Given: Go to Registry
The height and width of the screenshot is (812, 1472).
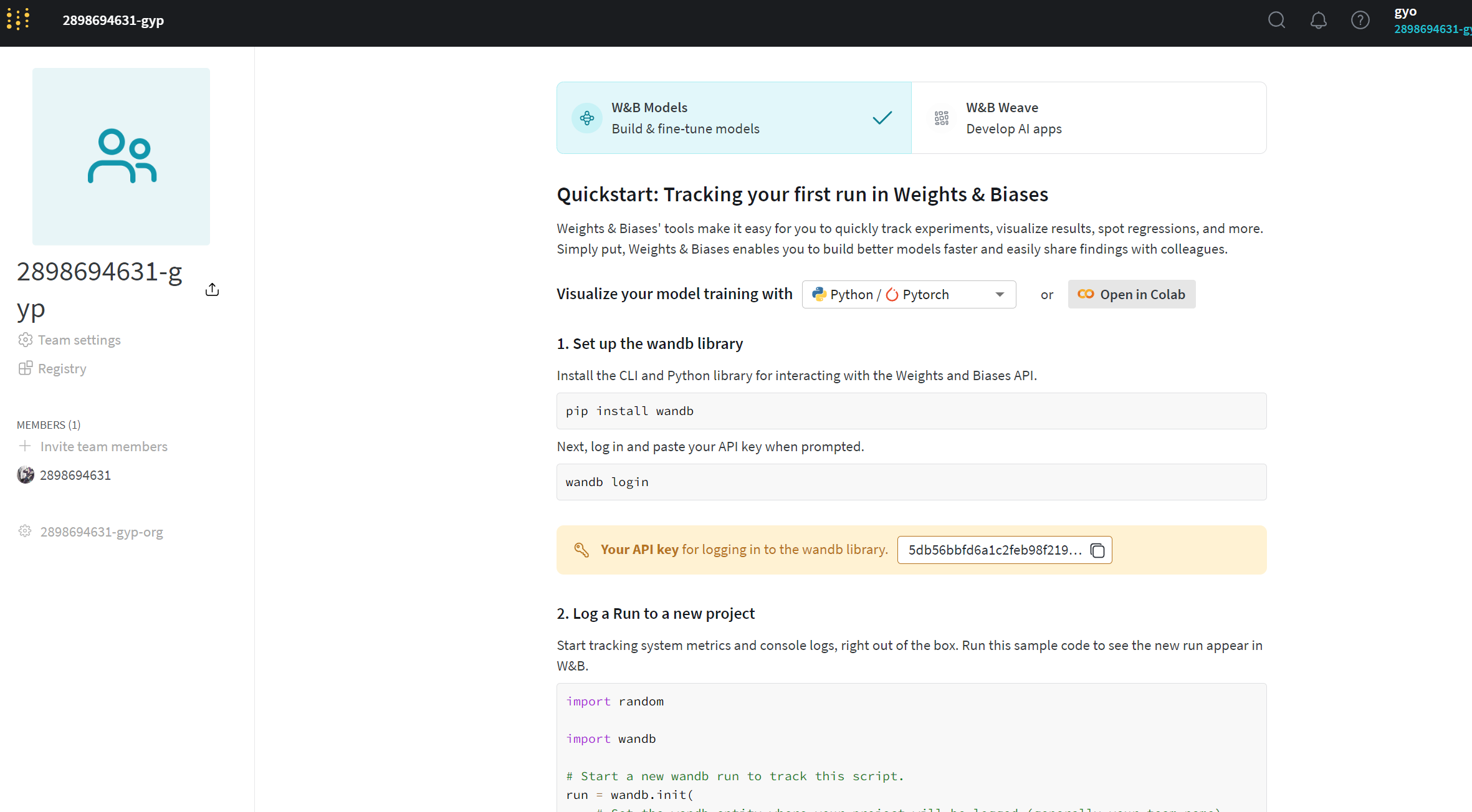Looking at the screenshot, I should pos(62,369).
